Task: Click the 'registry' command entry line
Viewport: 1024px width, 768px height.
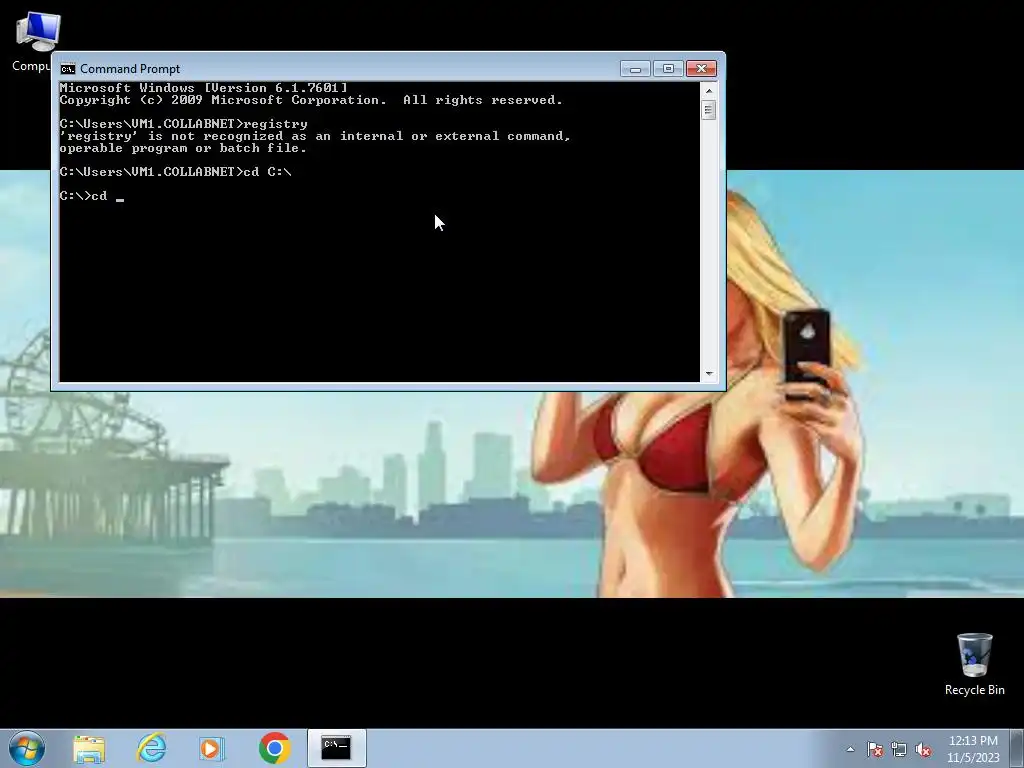Action: [x=184, y=124]
